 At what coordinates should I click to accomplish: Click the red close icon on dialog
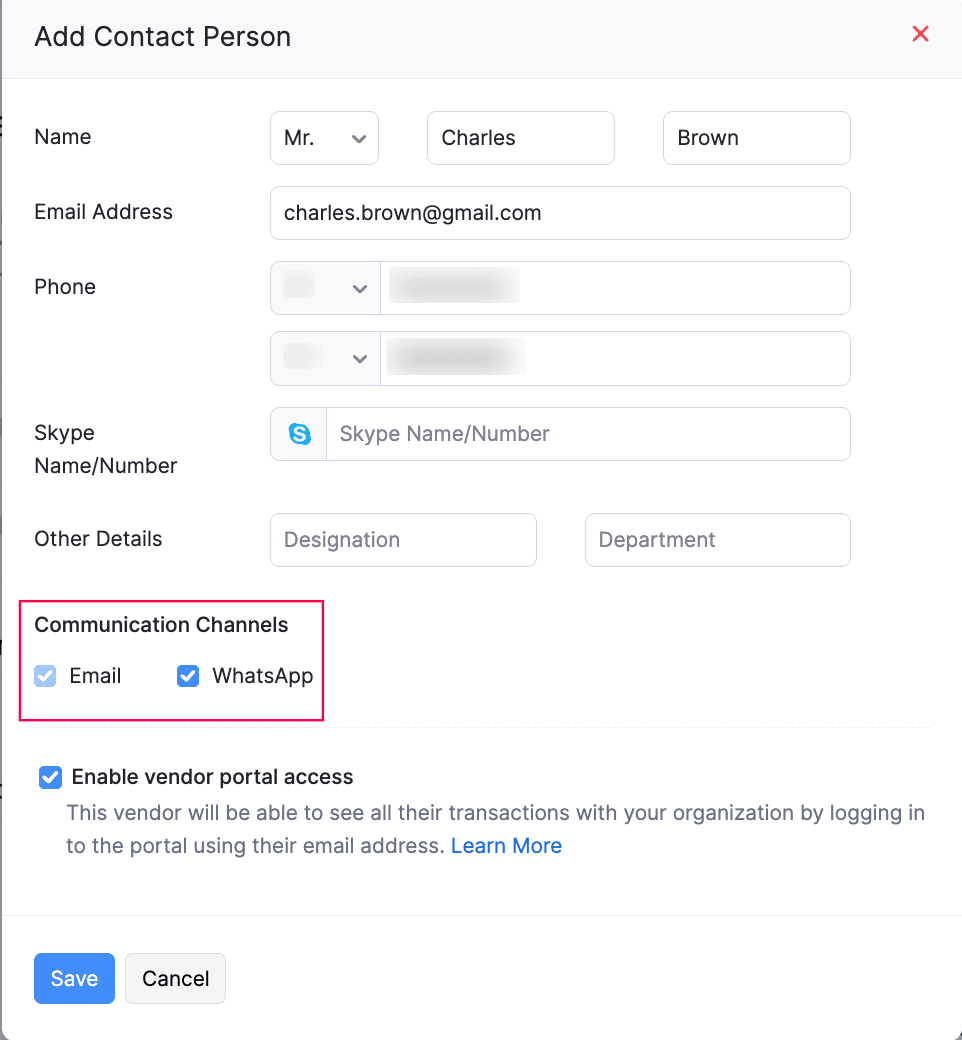(920, 33)
